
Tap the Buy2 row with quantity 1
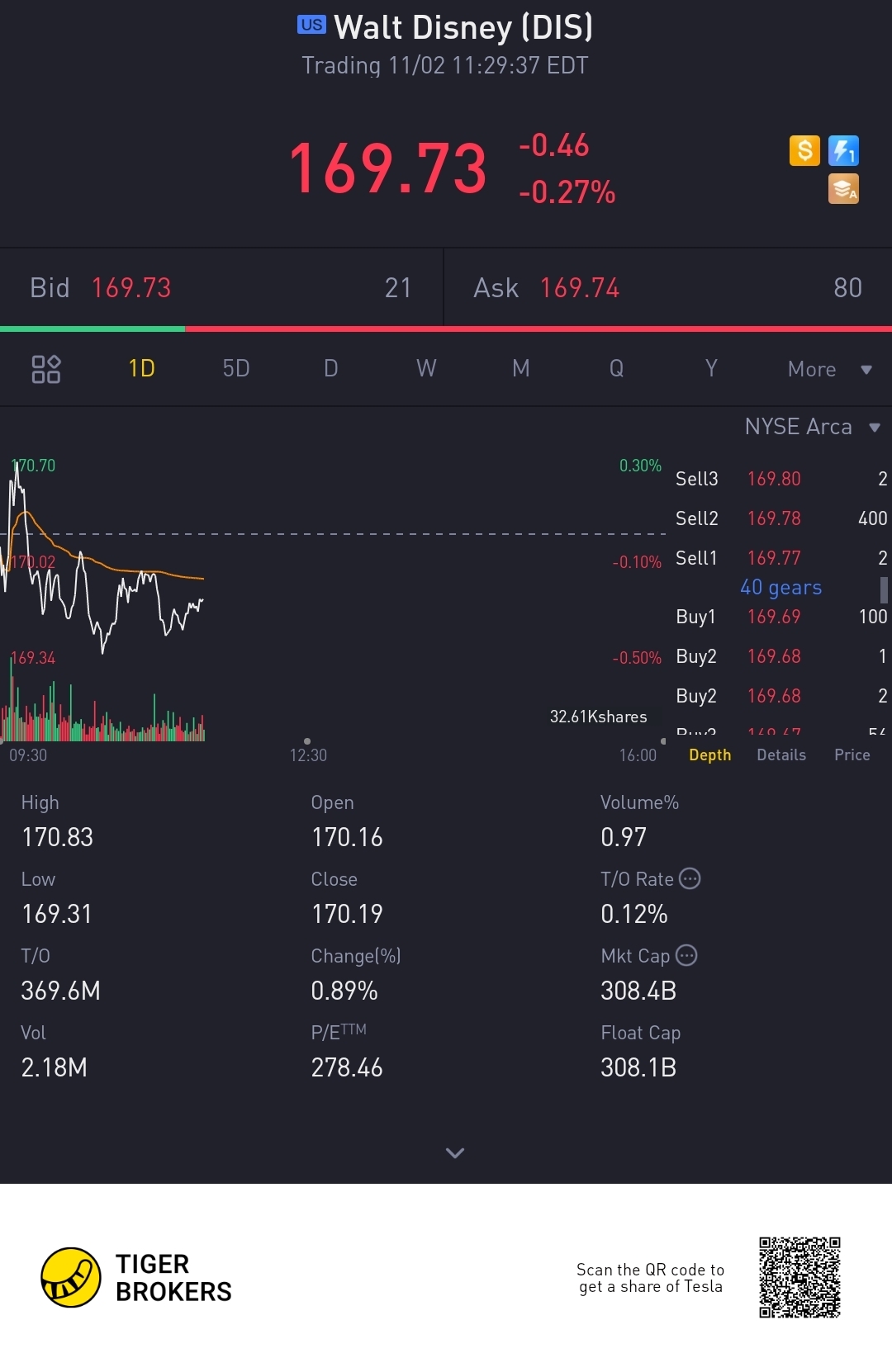(781, 656)
